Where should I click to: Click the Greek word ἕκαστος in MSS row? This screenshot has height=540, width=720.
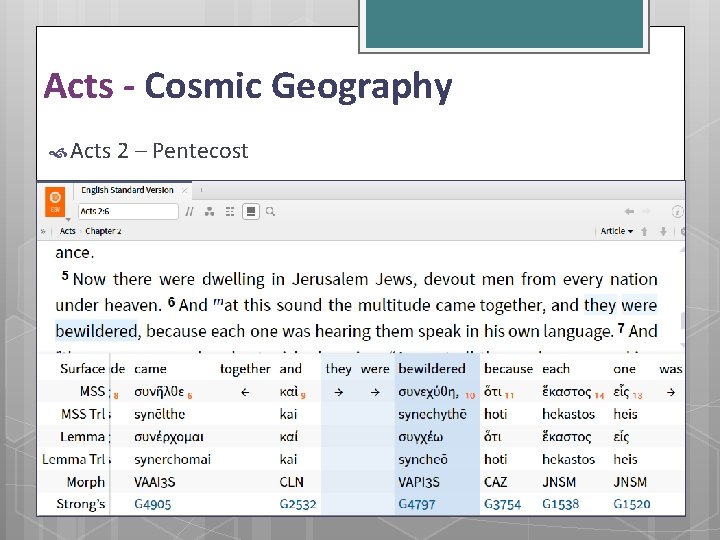(567, 392)
